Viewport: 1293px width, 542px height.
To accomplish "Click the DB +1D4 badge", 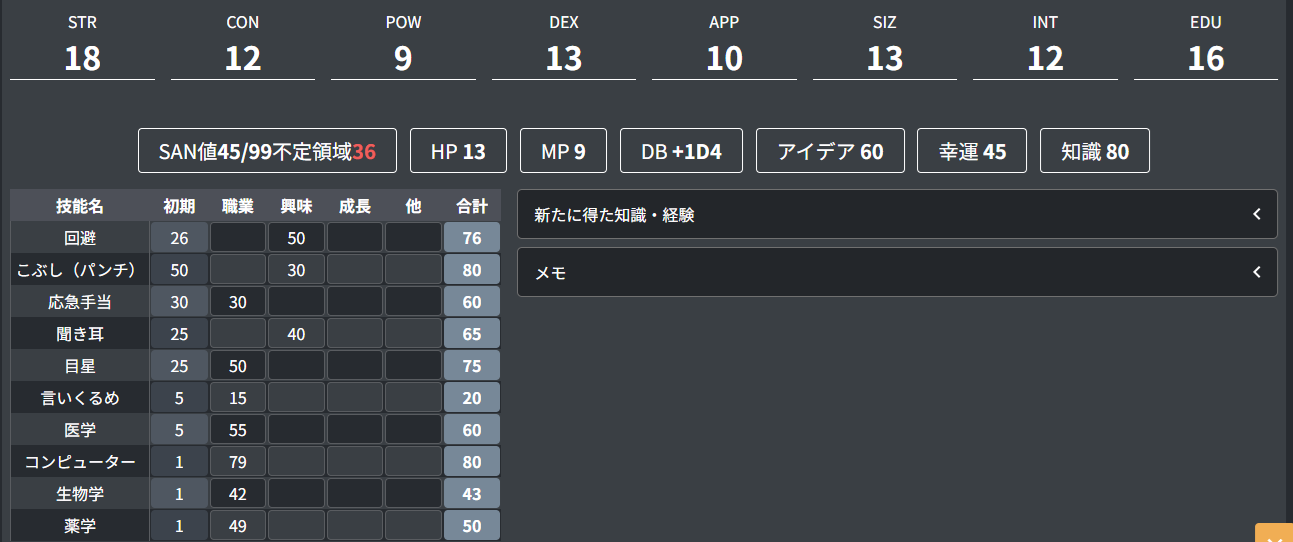I will pos(681,151).
